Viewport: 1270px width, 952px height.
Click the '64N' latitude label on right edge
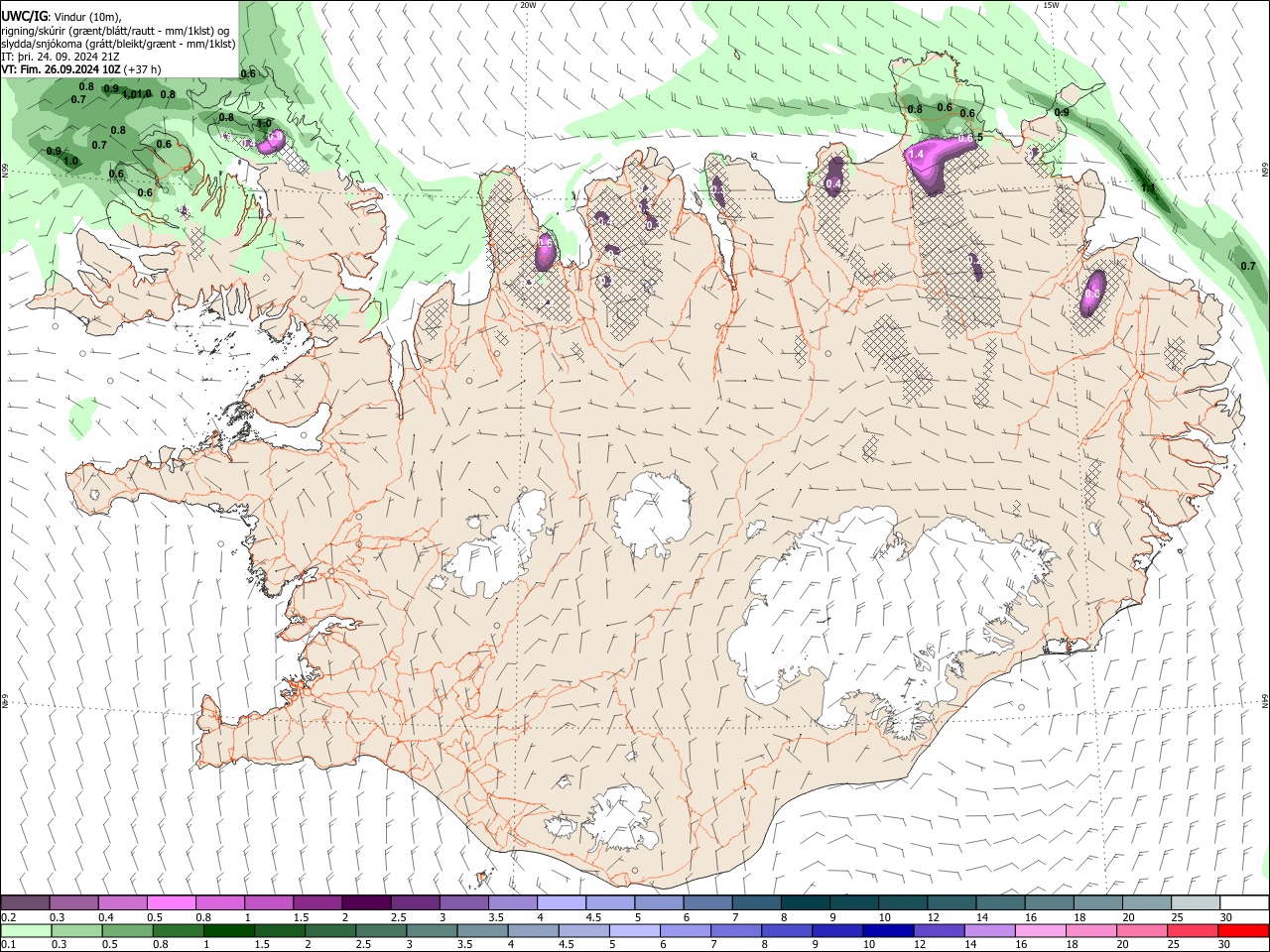1265,700
